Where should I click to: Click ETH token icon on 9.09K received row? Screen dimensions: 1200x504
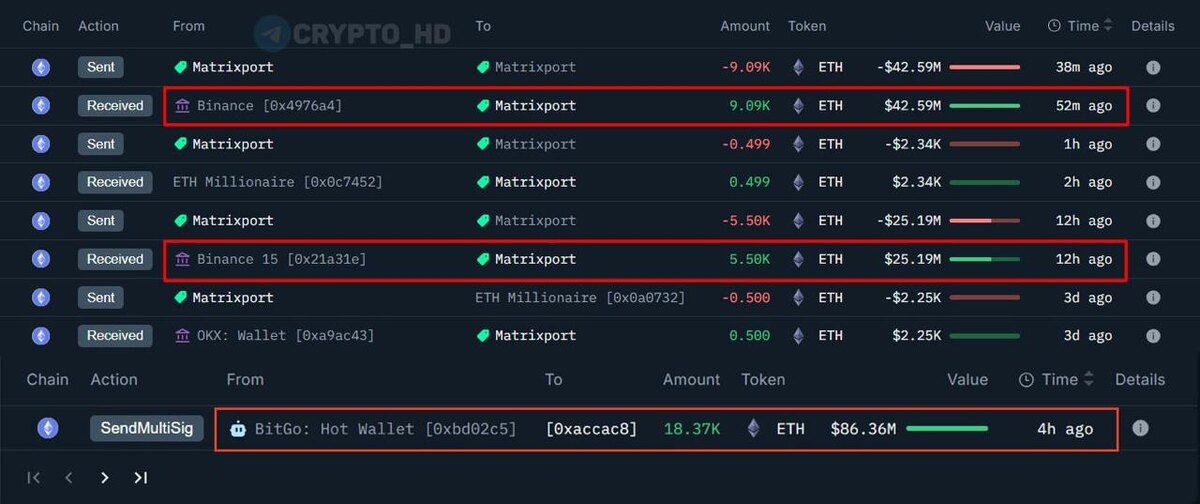[798, 105]
